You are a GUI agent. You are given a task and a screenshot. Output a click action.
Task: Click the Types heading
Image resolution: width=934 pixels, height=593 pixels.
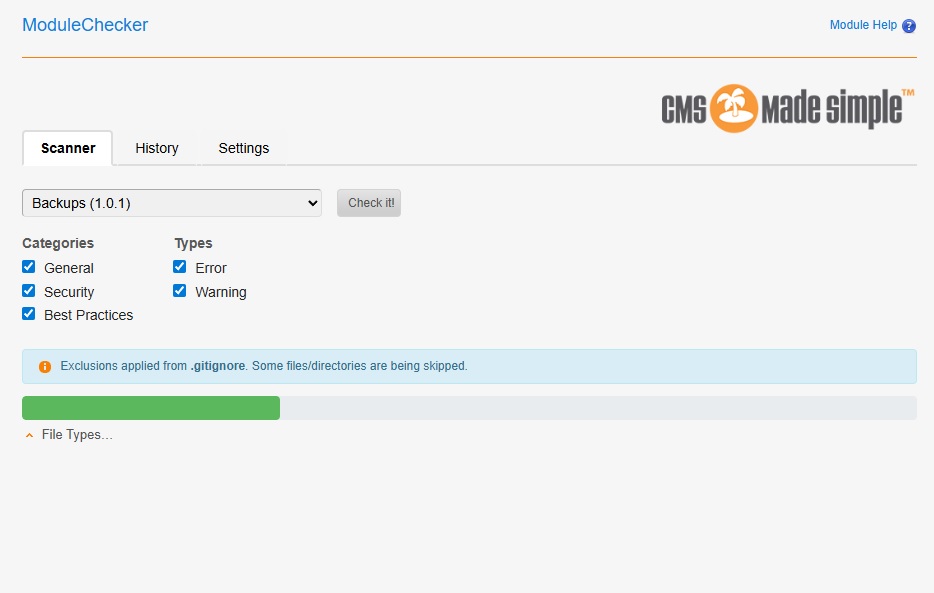pos(193,244)
